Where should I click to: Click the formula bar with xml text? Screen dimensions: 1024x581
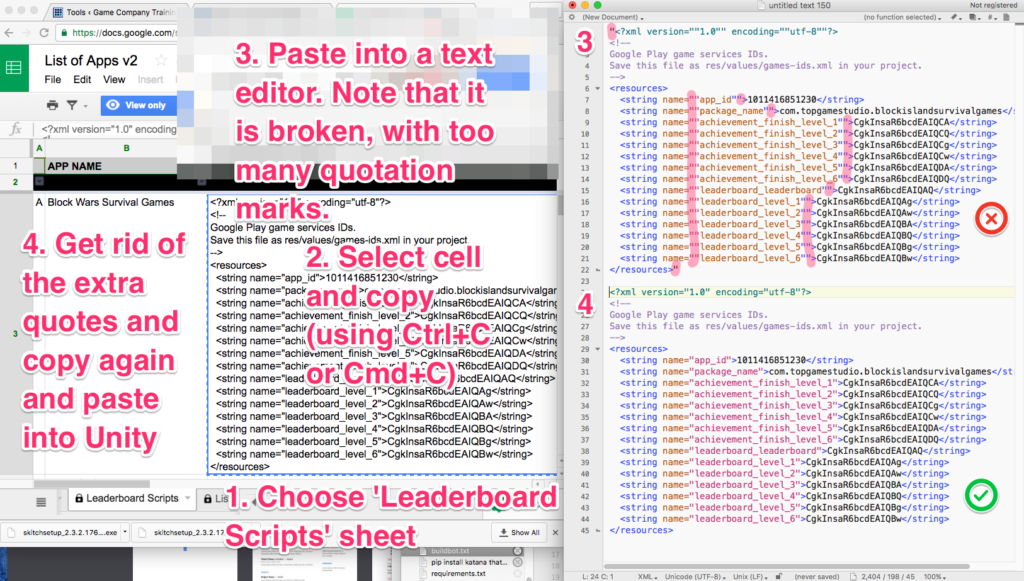pos(108,129)
